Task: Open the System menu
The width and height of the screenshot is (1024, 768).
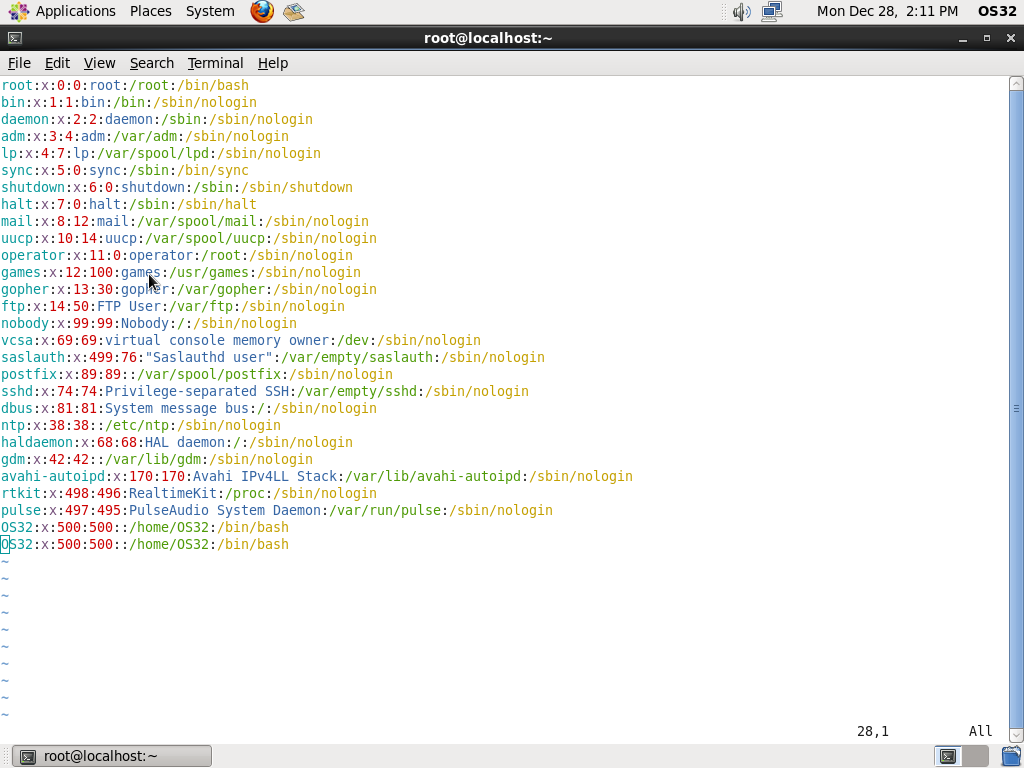Action: (x=210, y=11)
